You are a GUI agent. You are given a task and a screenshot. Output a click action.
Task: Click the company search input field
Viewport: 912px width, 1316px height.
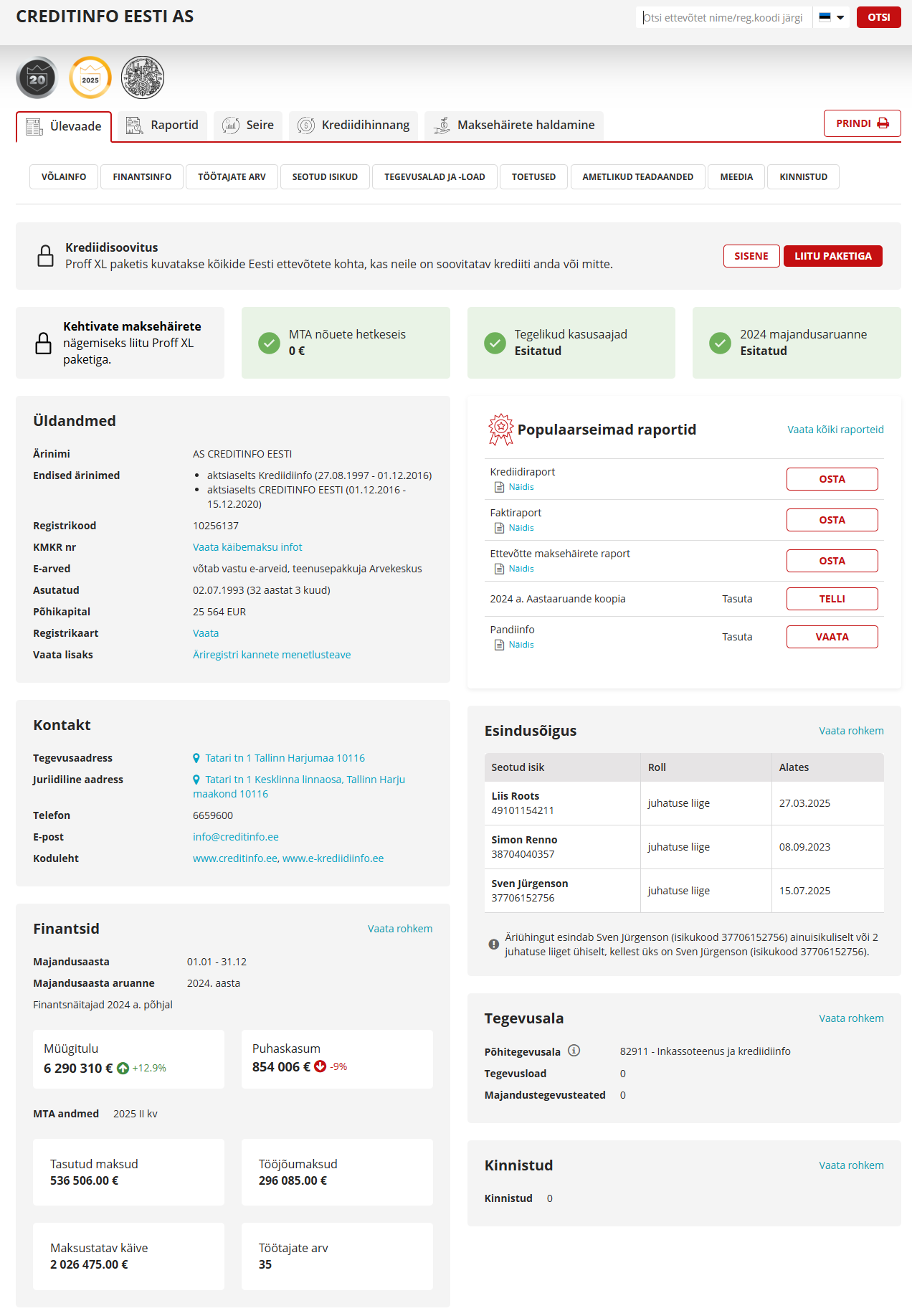[x=723, y=17]
